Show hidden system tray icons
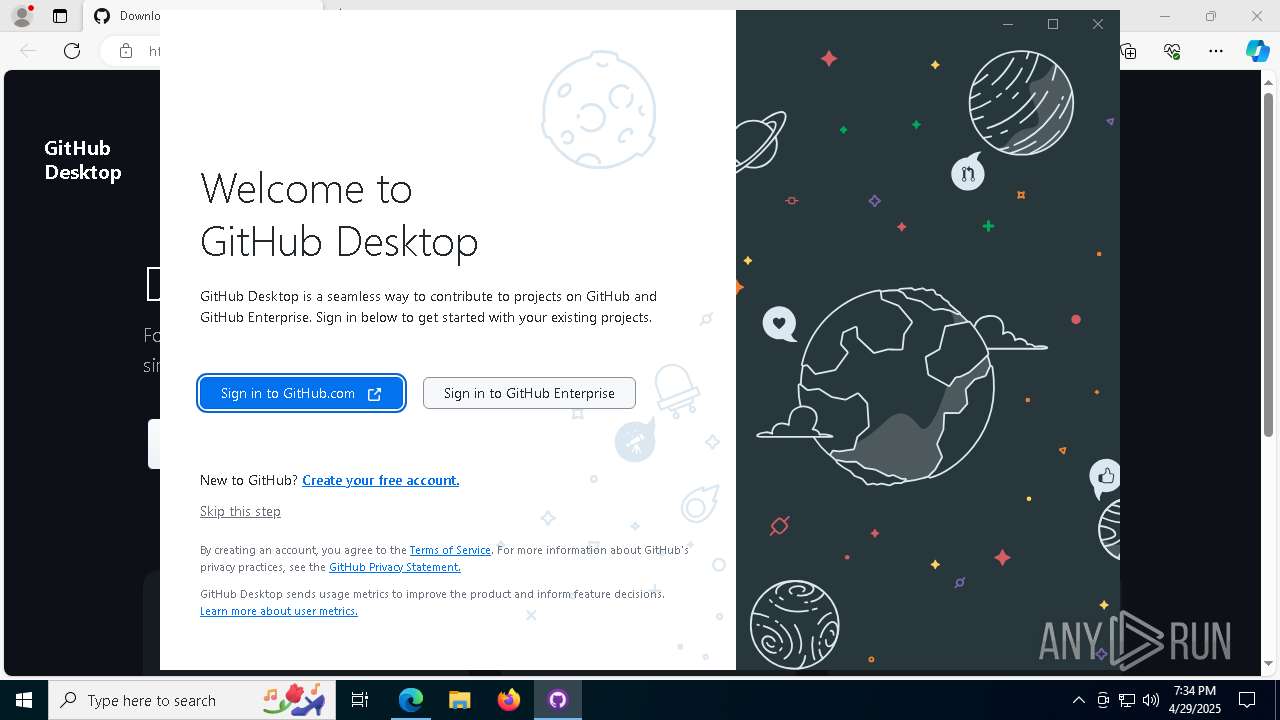Image resolution: width=1280 pixels, height=720 pixels. click(x=1078, y=700)
